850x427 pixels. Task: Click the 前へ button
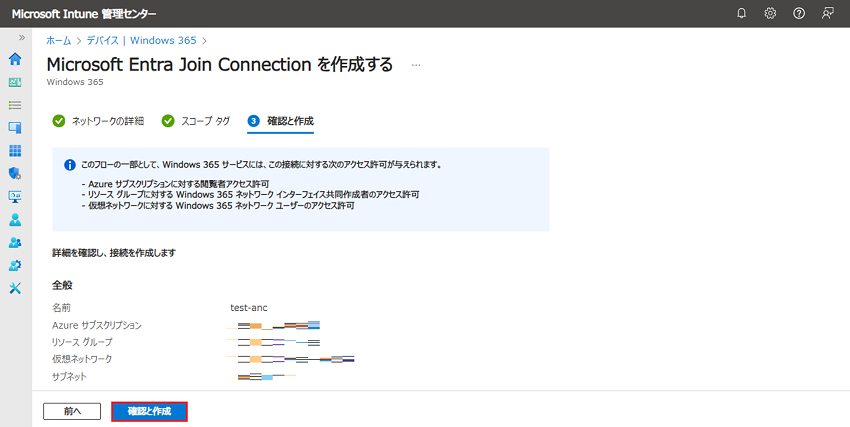[x=72, y=411]
